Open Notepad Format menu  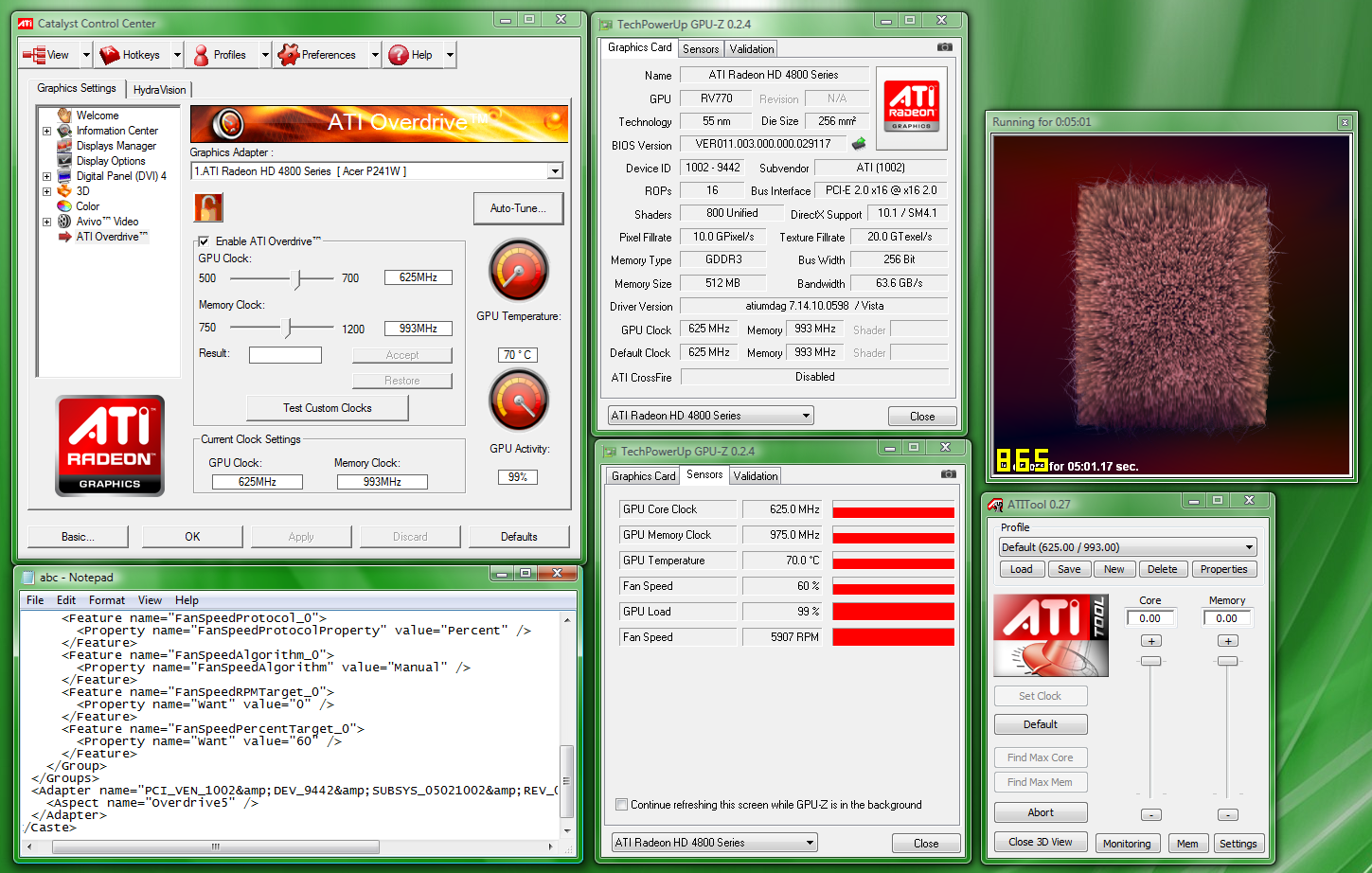point(107,600)
